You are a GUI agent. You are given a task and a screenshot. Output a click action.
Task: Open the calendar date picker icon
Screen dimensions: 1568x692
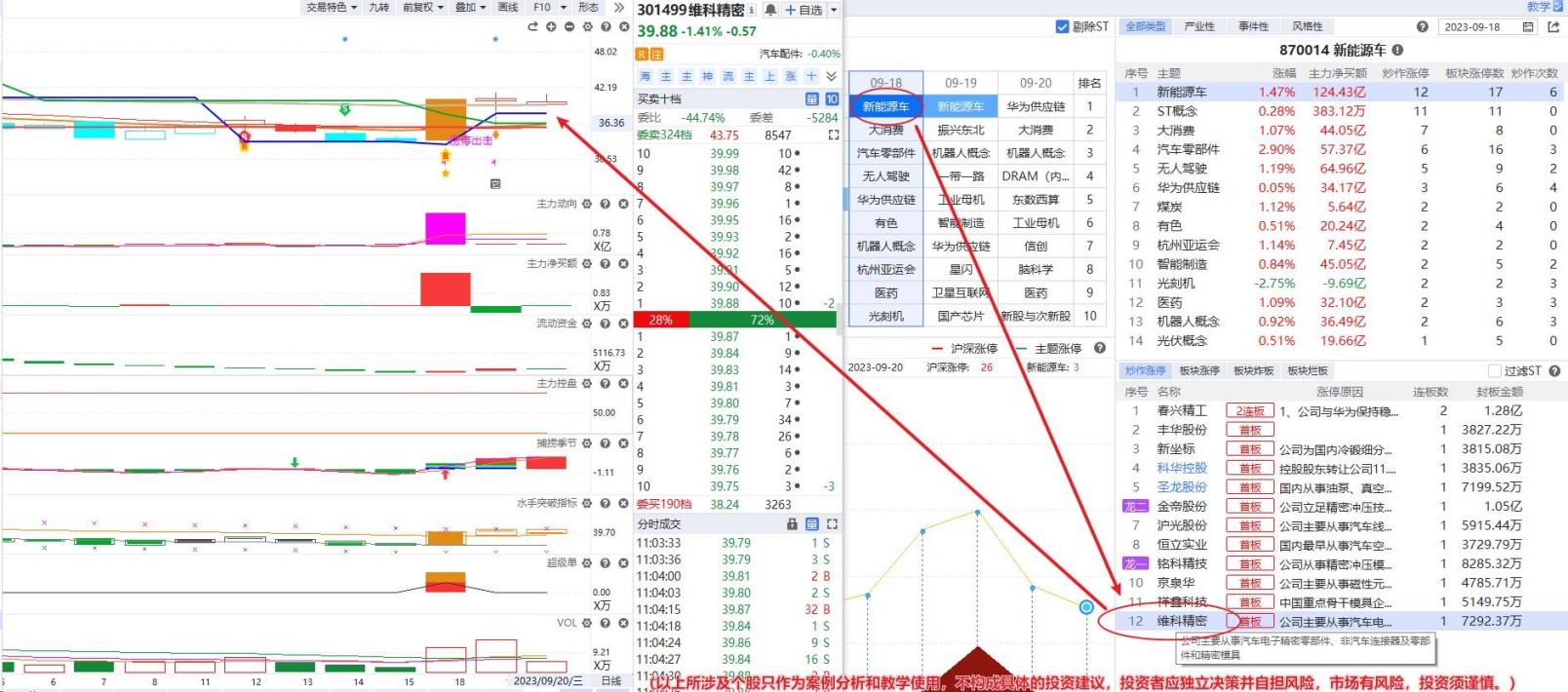click(1527, 27)
